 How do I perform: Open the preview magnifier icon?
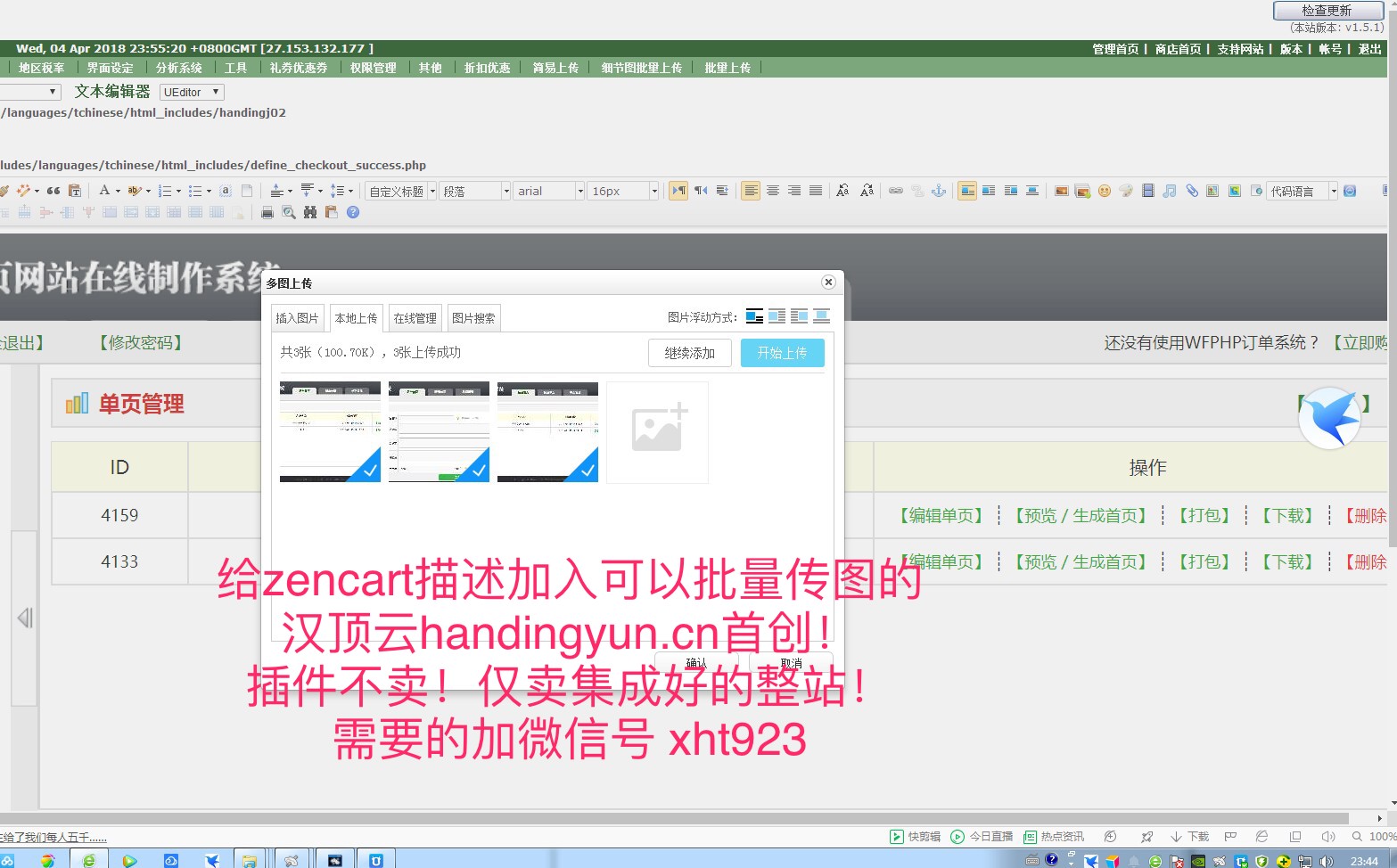[x=289, y=212]
